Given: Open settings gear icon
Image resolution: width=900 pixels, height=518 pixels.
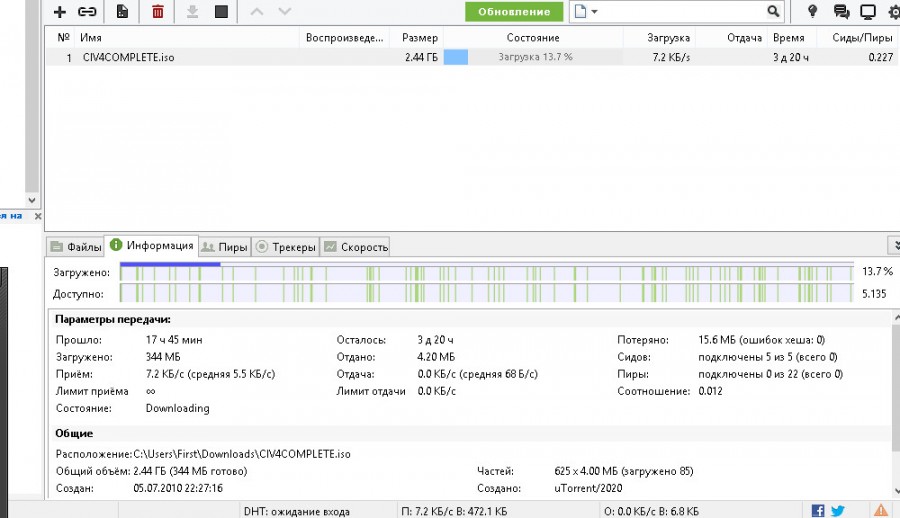Looking at the screenshot, I should coord(894,11).
